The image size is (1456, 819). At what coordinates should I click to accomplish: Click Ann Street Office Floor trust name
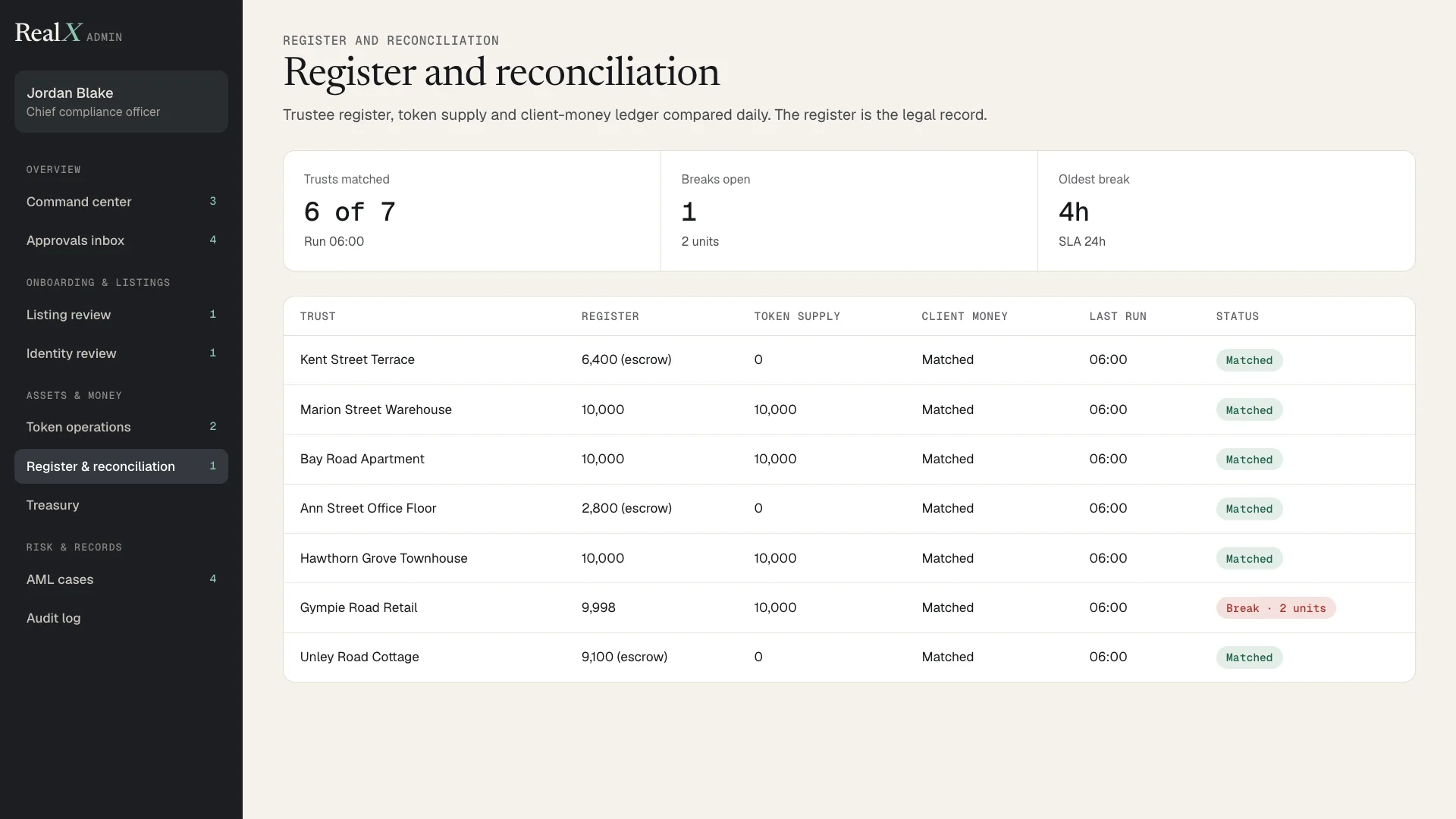368,508
